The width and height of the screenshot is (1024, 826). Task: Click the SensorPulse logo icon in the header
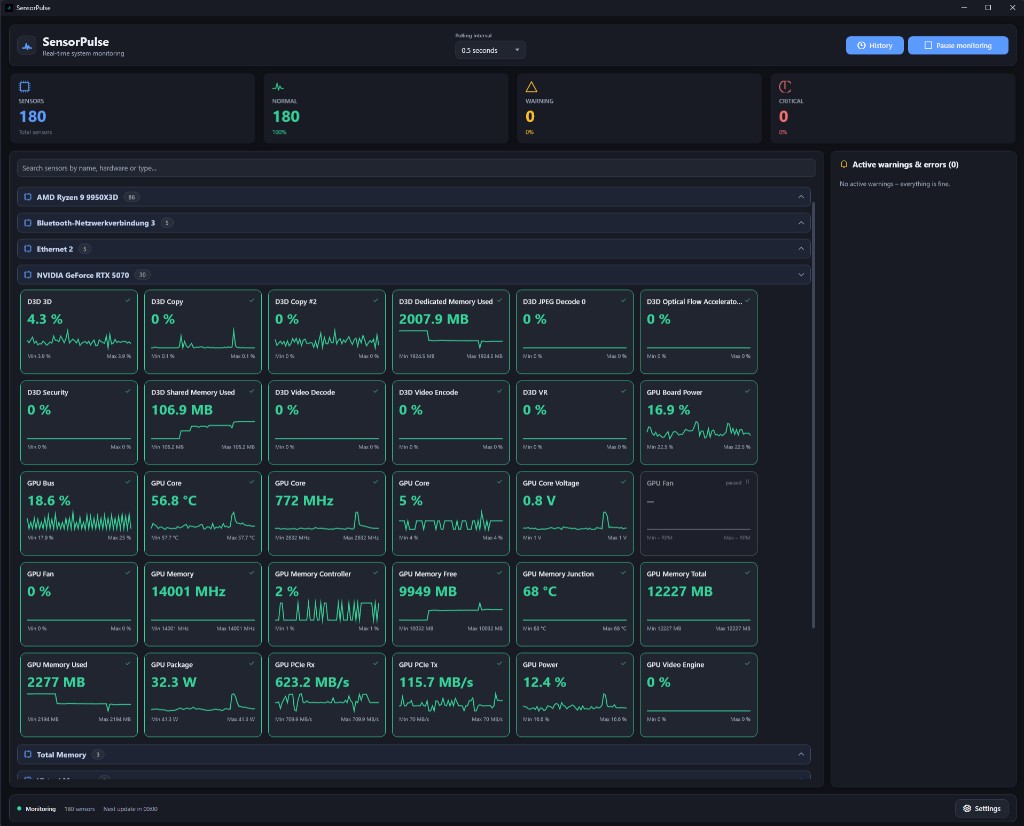[27, 46]
